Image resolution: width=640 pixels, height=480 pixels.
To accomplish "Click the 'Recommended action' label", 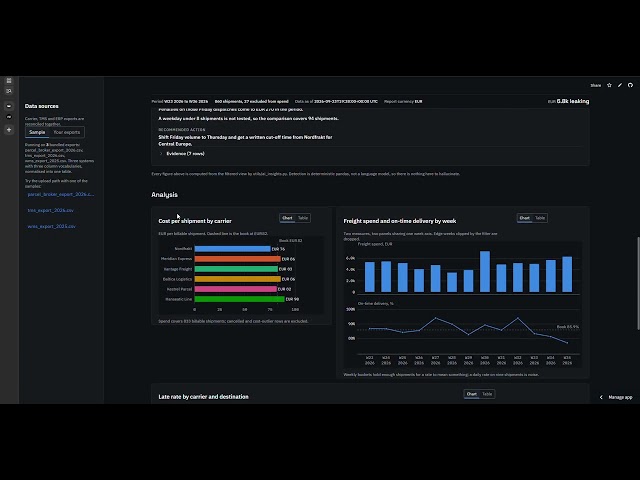I will tap(182, 130).
